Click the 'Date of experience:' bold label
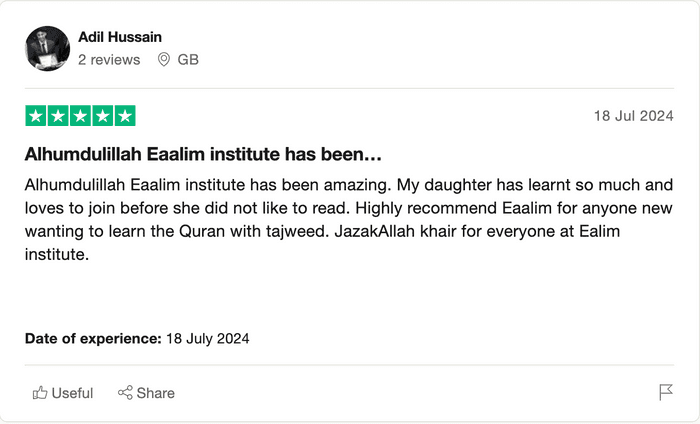700x424 pixels. [93, 339]
